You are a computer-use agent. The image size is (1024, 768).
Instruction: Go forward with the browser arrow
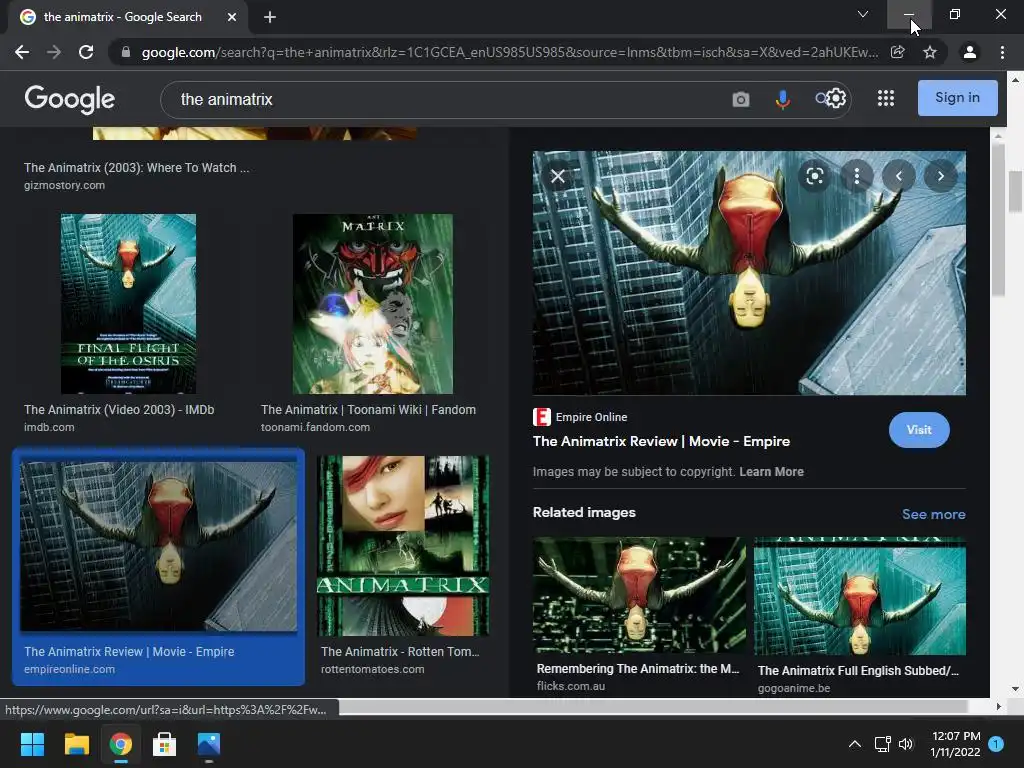tap(54, 52)
